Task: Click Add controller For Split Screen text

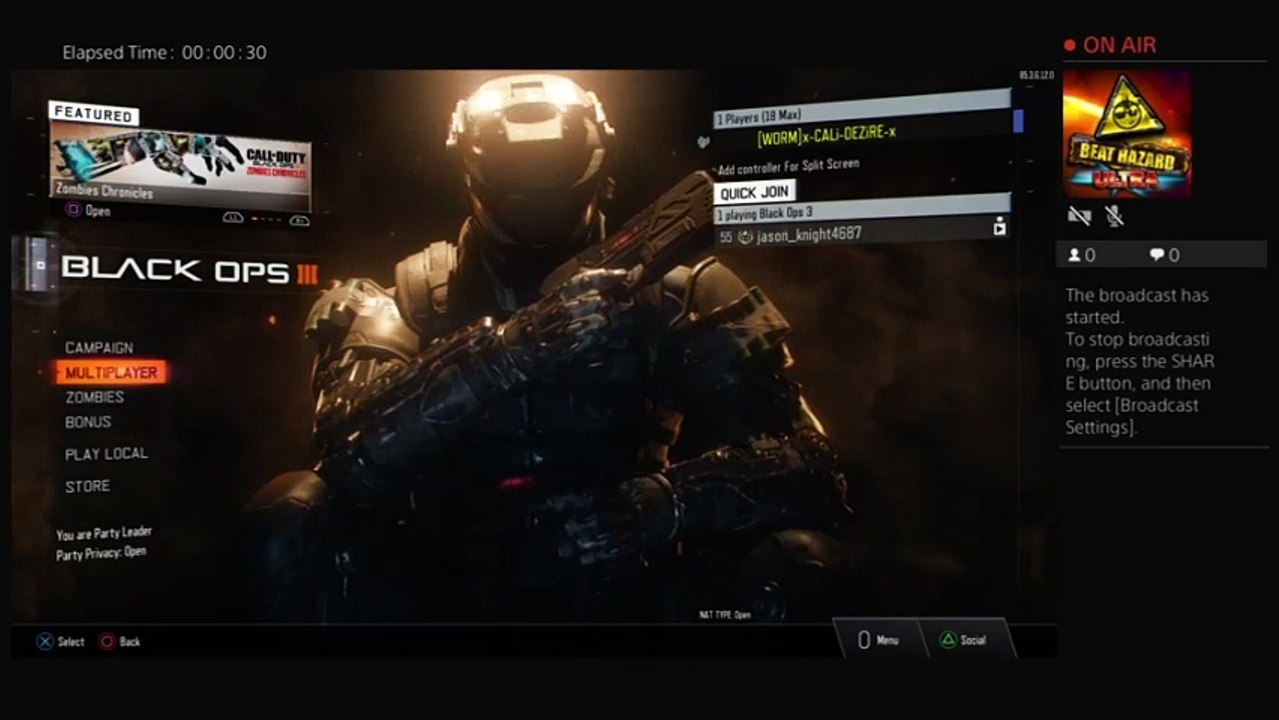Action: coord(788,165)
